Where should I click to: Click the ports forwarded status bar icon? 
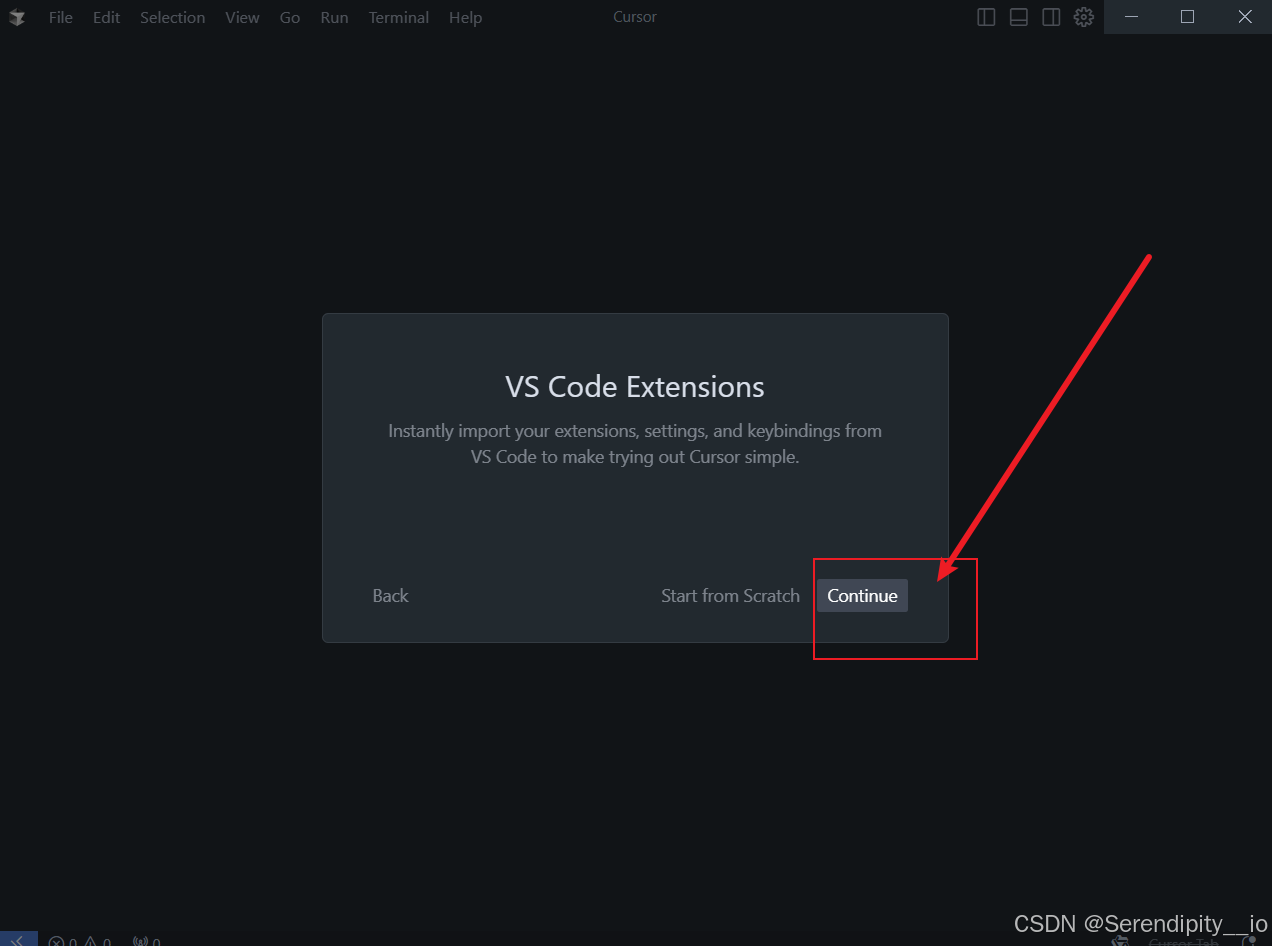[x=146, y=940]
